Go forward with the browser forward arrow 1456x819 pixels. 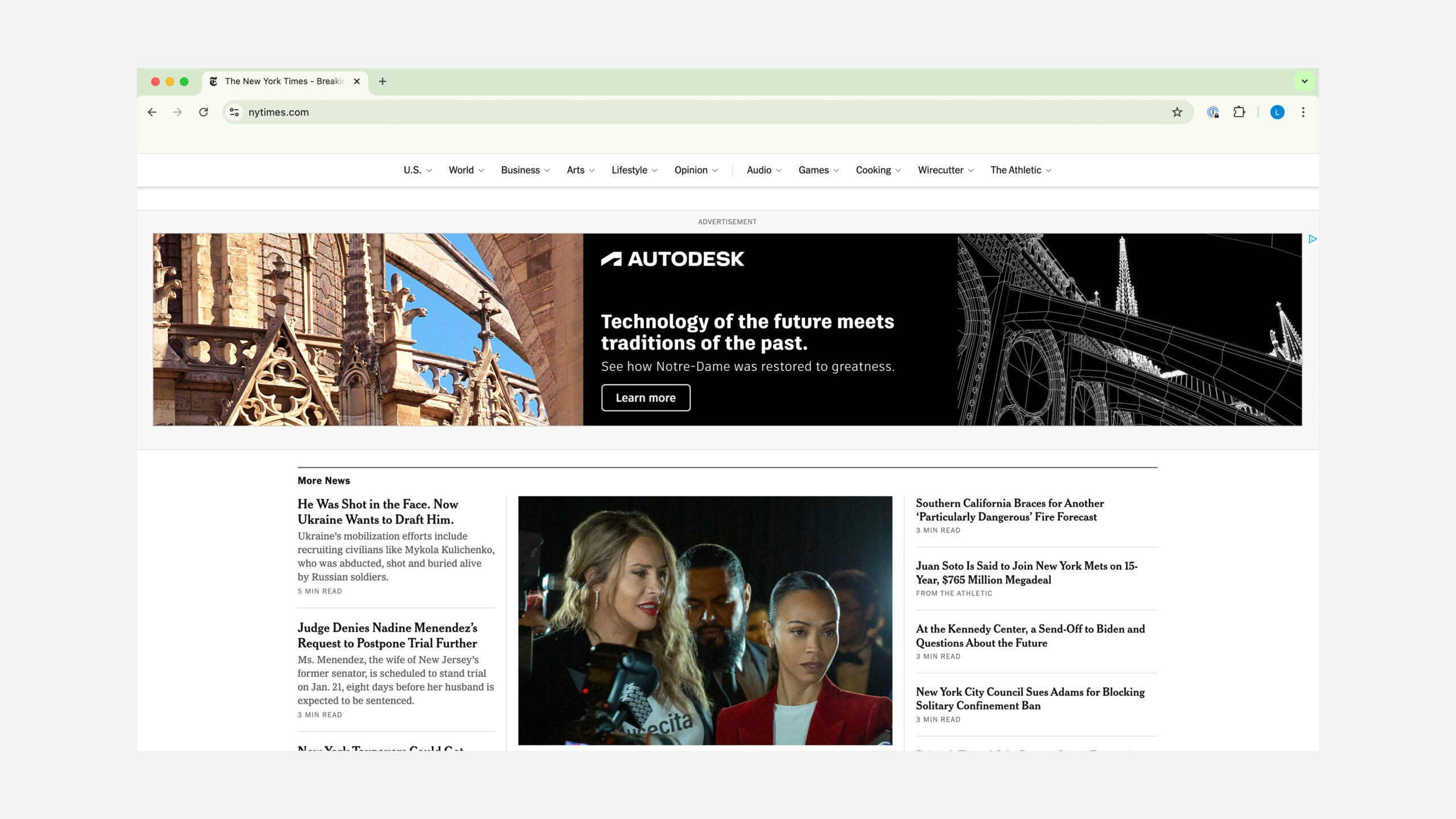(177, 112)
